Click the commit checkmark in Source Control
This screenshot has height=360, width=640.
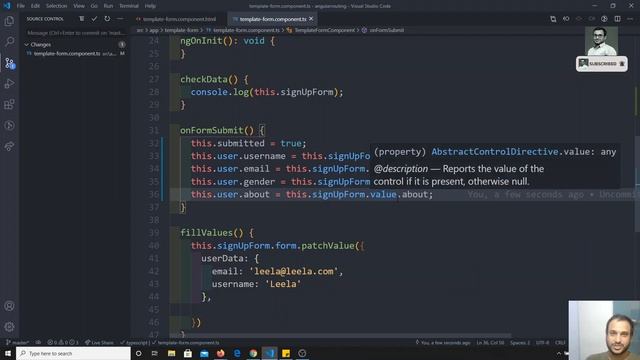point(94,19)
